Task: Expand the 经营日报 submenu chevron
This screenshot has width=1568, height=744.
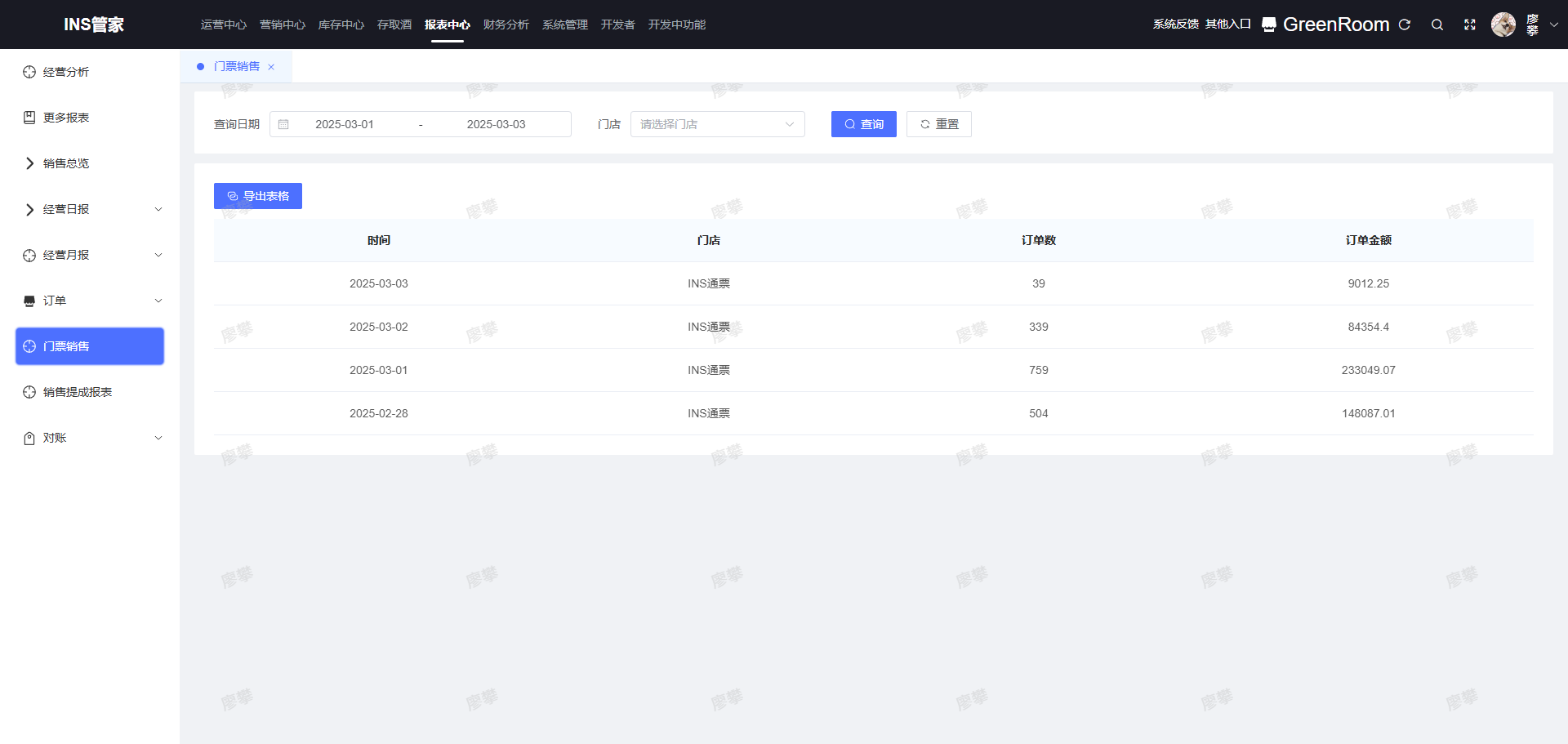Action: [x=158, y=209]
